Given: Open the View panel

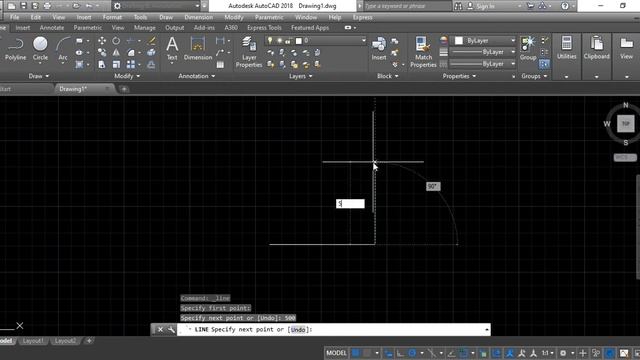Looking at the screenshot, I should 626,48.
